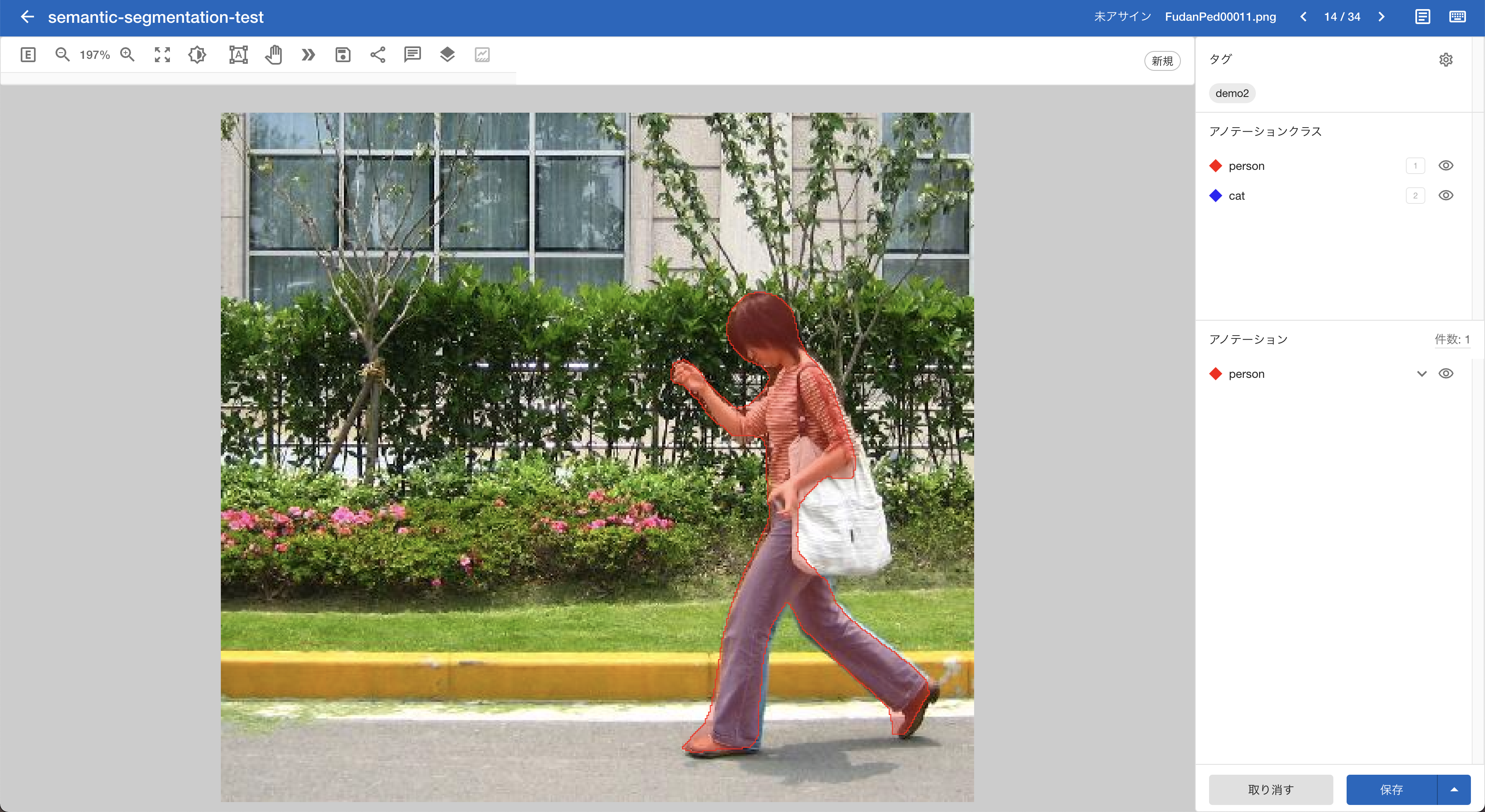Click the red diamond of person annotation
This screenshot has height=812, width=1485.
(1215, 373)
